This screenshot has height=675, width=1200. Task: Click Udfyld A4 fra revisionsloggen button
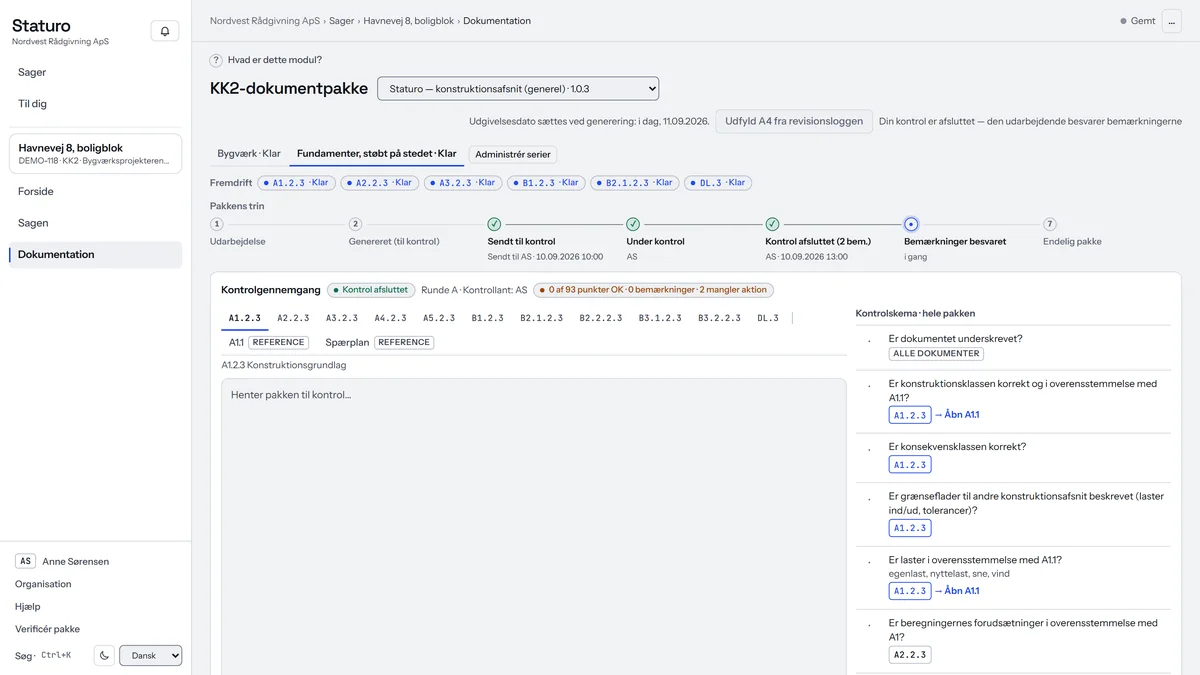click(x=794, y=121)
